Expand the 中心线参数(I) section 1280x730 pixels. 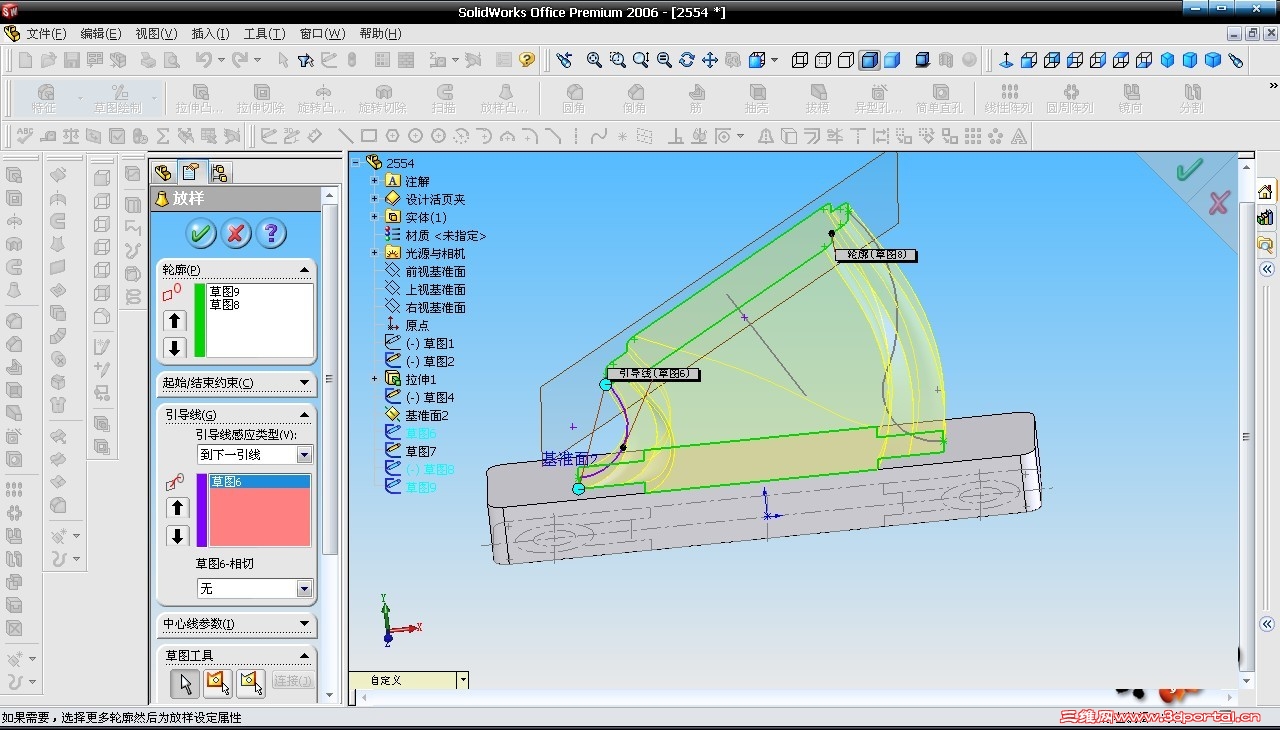[305, 624]
